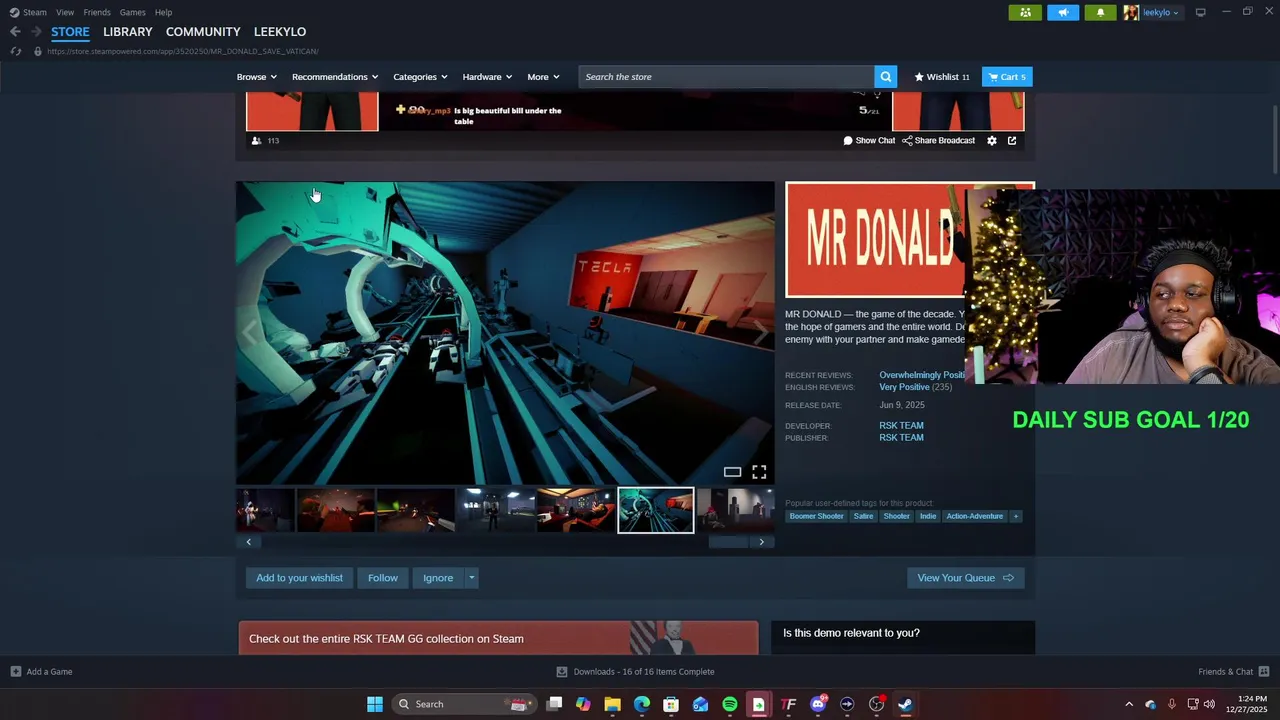Open the Friends & Chat icon
The image size is (1280, 720).
click(1264, 672)
